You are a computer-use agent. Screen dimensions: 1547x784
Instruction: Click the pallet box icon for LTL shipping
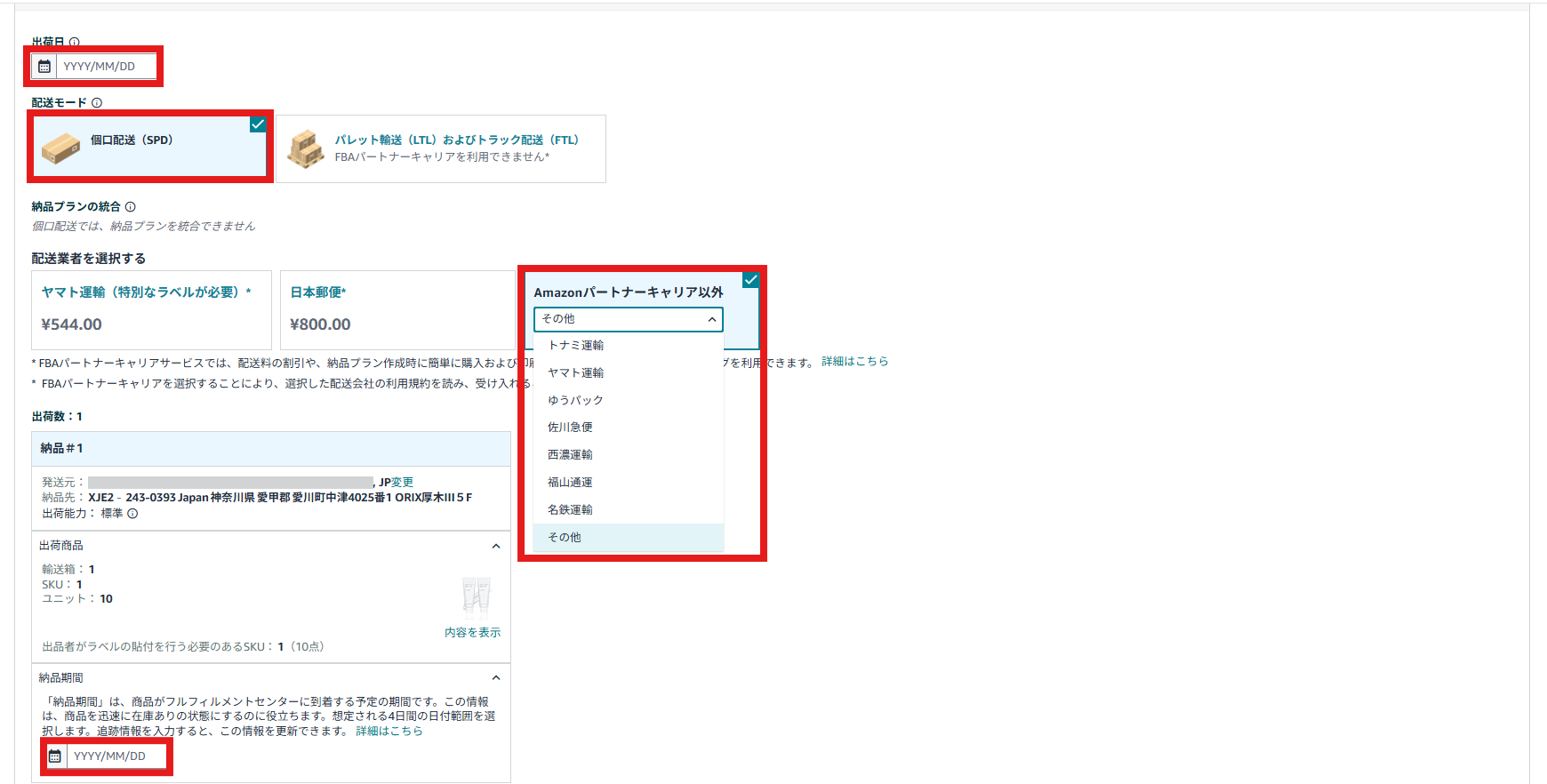pos(306,148)
